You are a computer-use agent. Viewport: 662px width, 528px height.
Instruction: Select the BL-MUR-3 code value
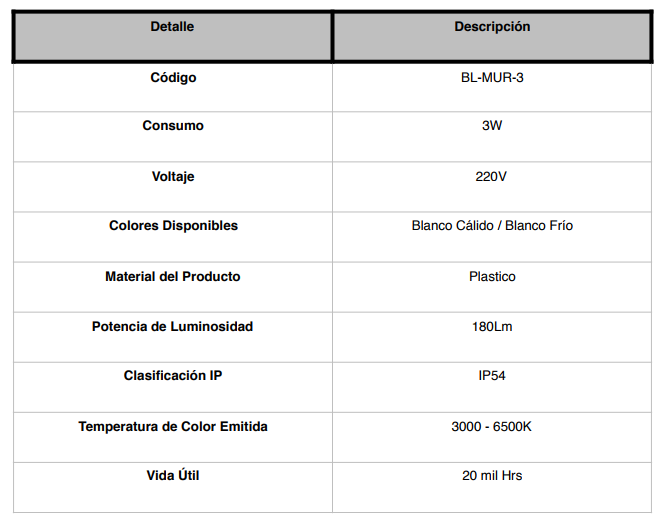coord(492,78)
